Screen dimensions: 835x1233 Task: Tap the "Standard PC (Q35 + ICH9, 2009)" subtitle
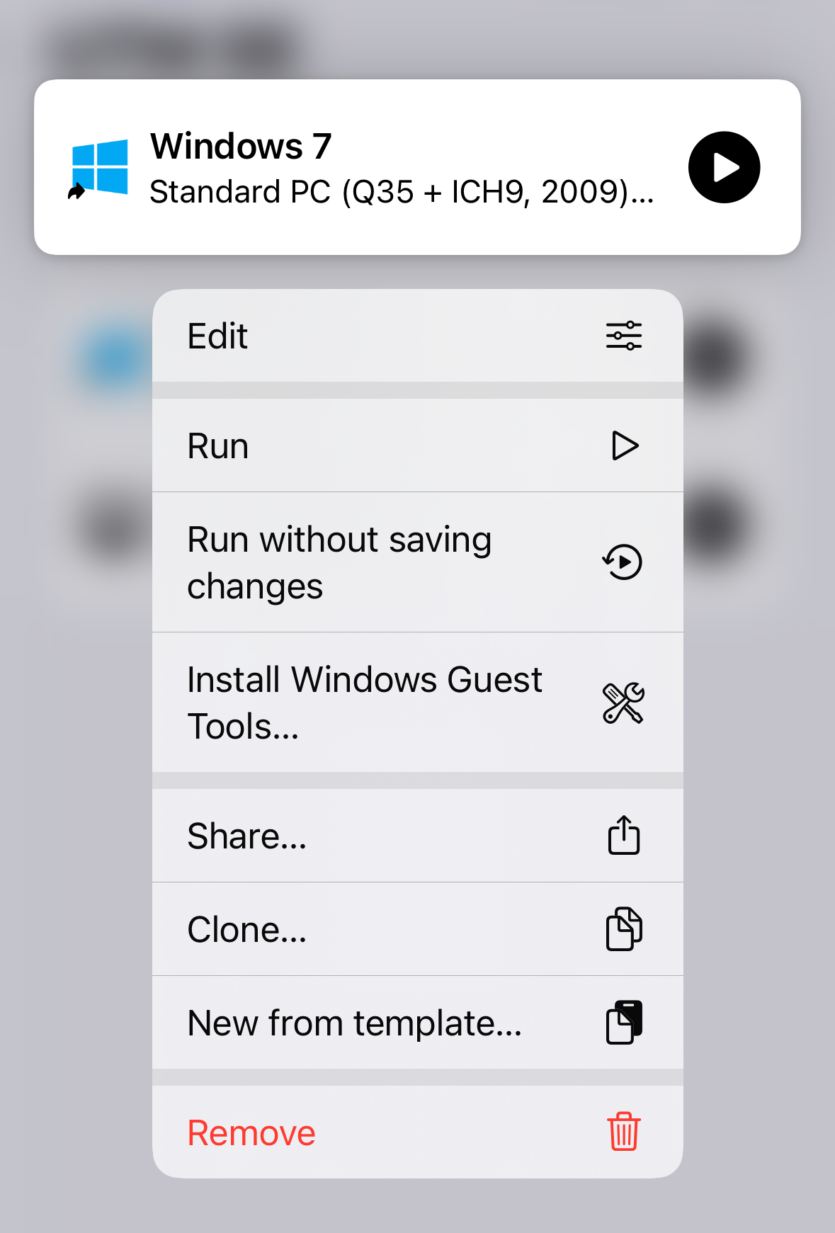tap(402, 192)
